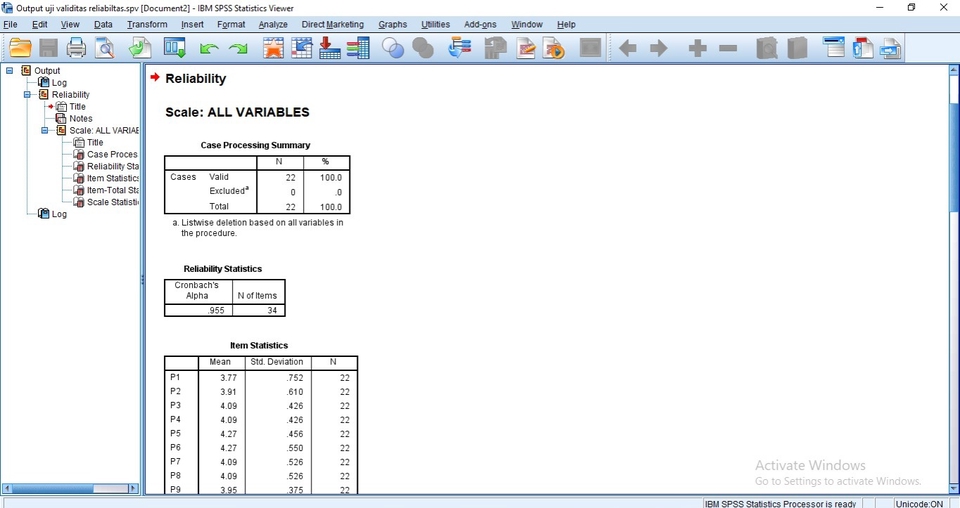The width and height of the screenshot is (960, 508).
Task: Demote outline item with right arrow icon
Action: point(659,48)
